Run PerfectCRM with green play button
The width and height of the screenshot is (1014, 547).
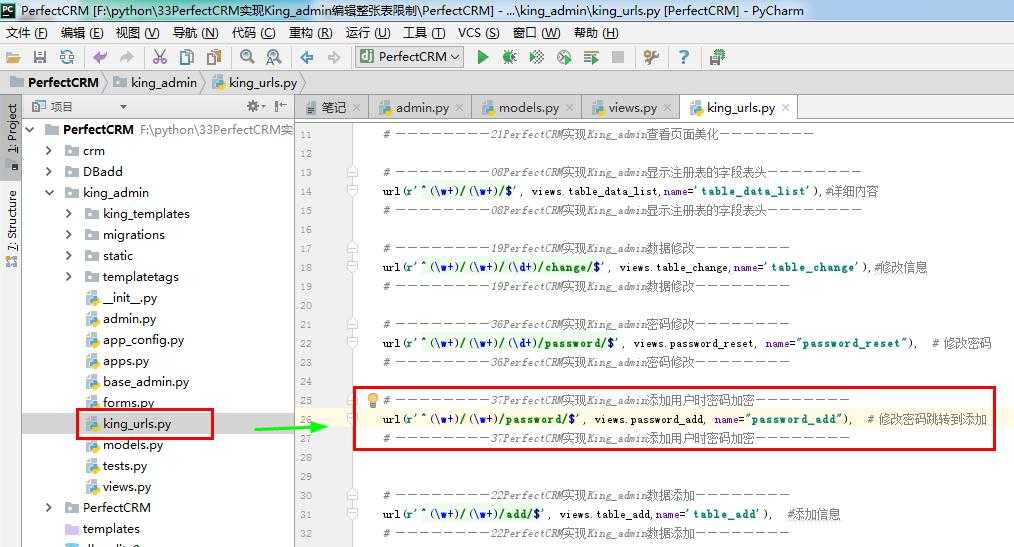click(482, 58)
